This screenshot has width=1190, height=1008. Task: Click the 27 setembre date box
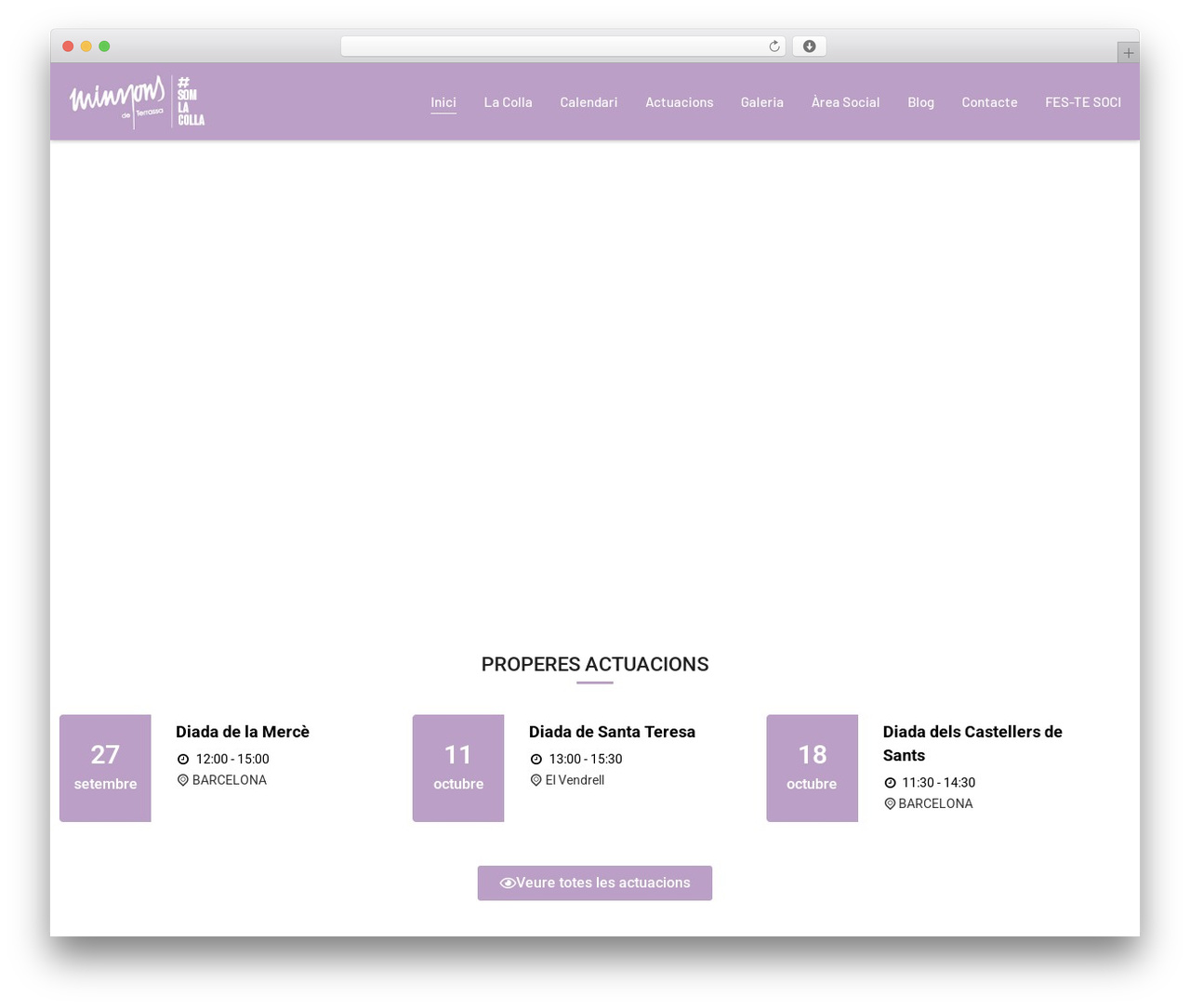pyautogui.click(x=105, y=768)
